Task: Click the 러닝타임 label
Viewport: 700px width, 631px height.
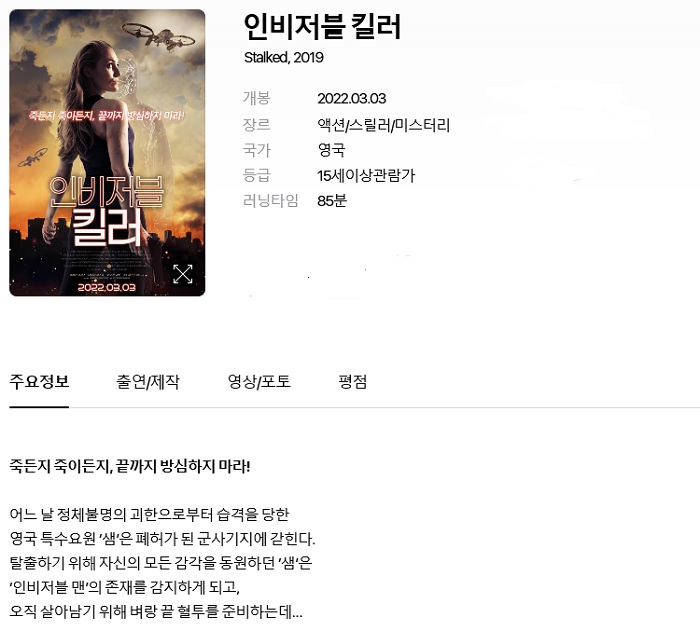Action: pyautogui.click(x=271, y=201)
